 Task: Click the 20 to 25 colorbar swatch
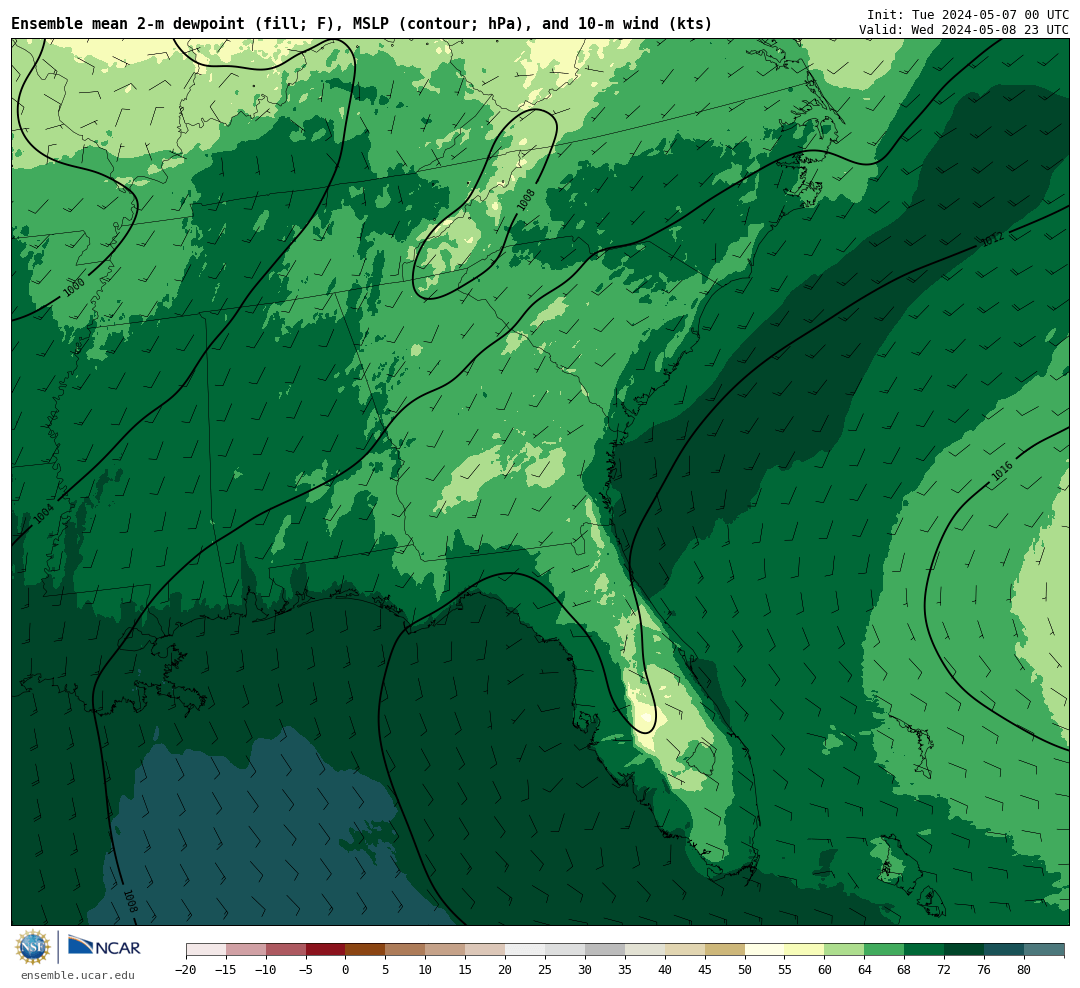click(526, 950)
